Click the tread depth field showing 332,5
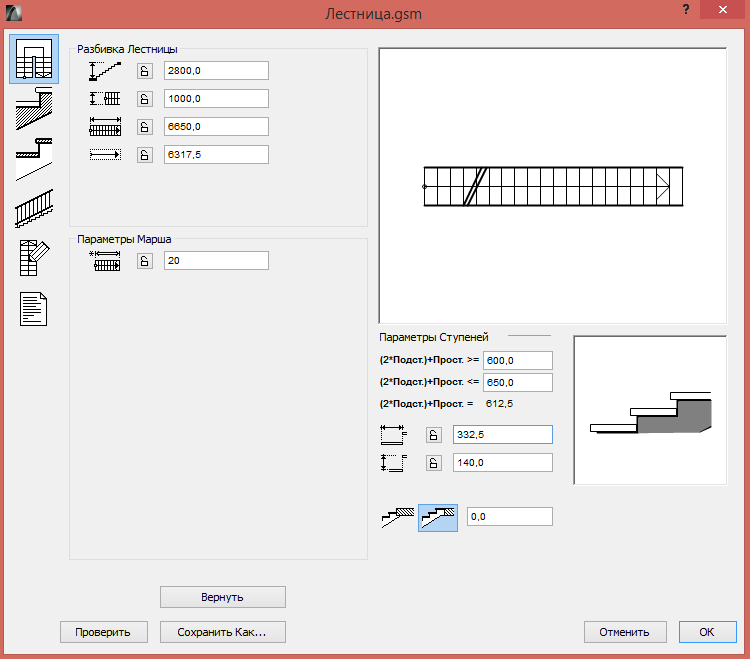The image size is (750, 659). (x=503, y=435)
